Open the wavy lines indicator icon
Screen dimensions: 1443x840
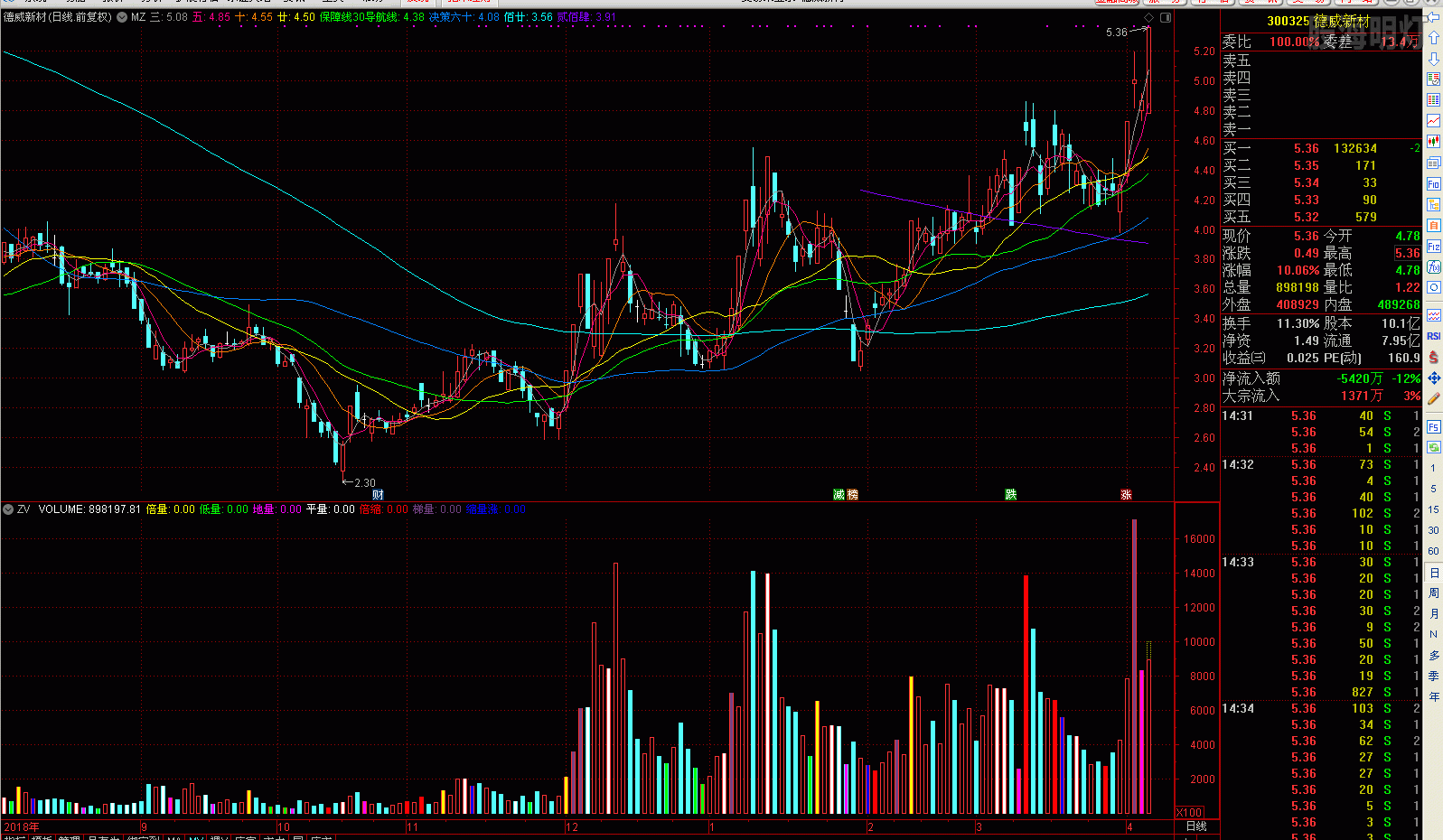(x=1434, y=315)
